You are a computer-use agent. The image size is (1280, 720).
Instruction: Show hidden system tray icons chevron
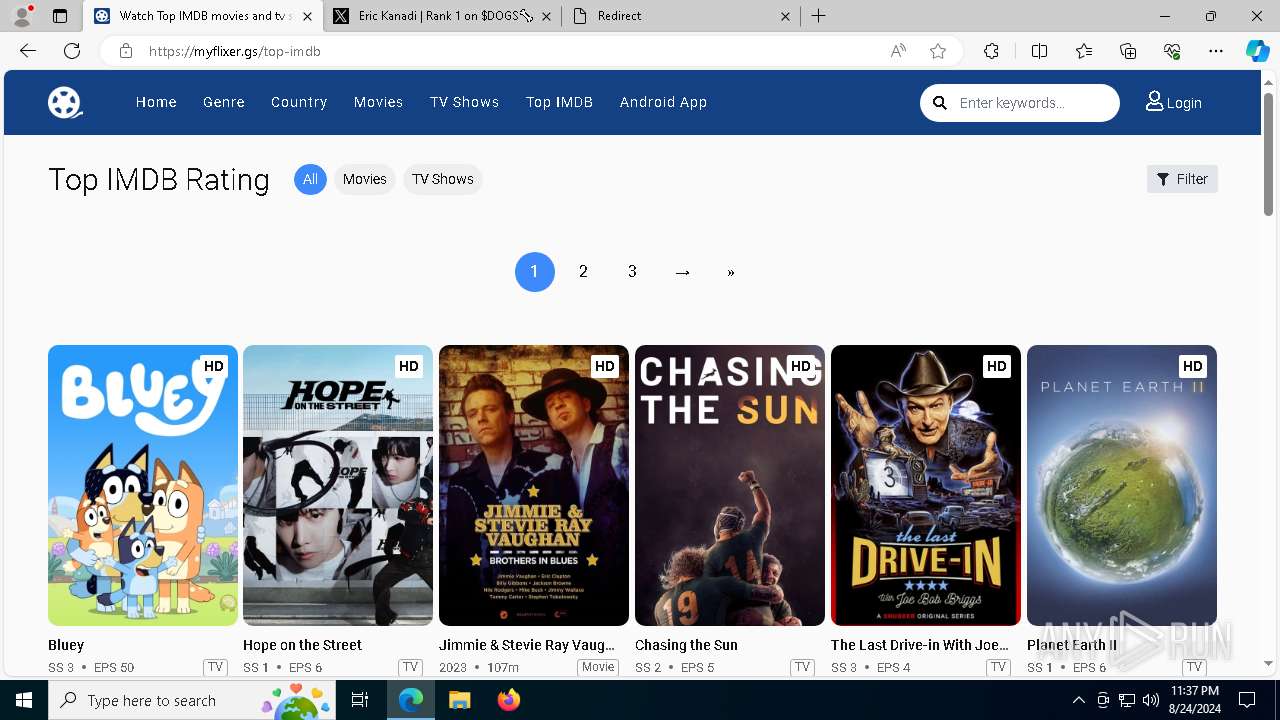1078,700
